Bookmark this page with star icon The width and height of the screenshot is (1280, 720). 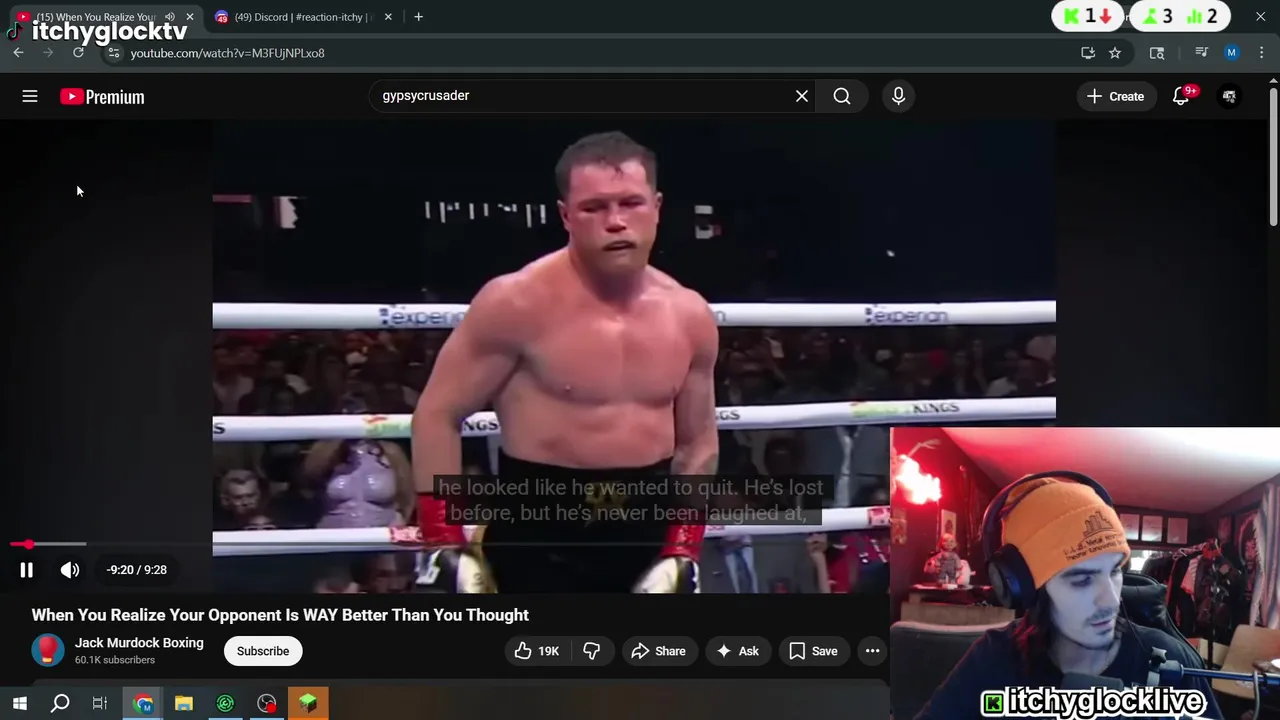(x=1115, y=53)
